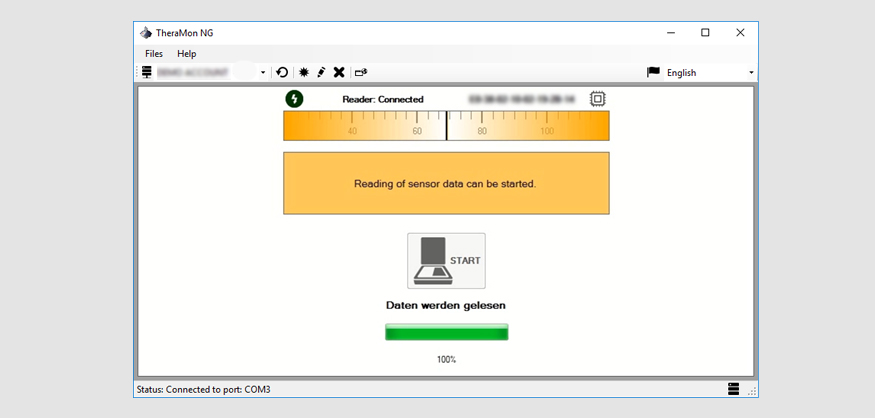Image resolution: width=875 pixels, height=418 pixels.
Task: Click the server icon beside account selector
Action: [x=147, y=72]
